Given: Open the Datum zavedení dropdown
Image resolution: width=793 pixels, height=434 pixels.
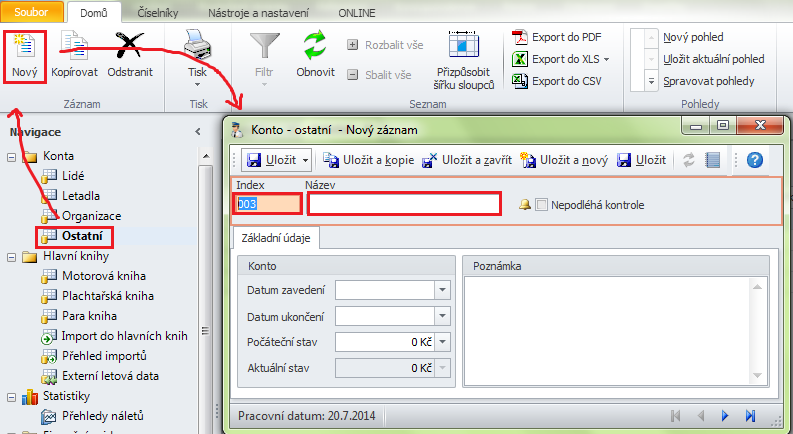Looking at the screenshot, I should click(x=443, y=290).
